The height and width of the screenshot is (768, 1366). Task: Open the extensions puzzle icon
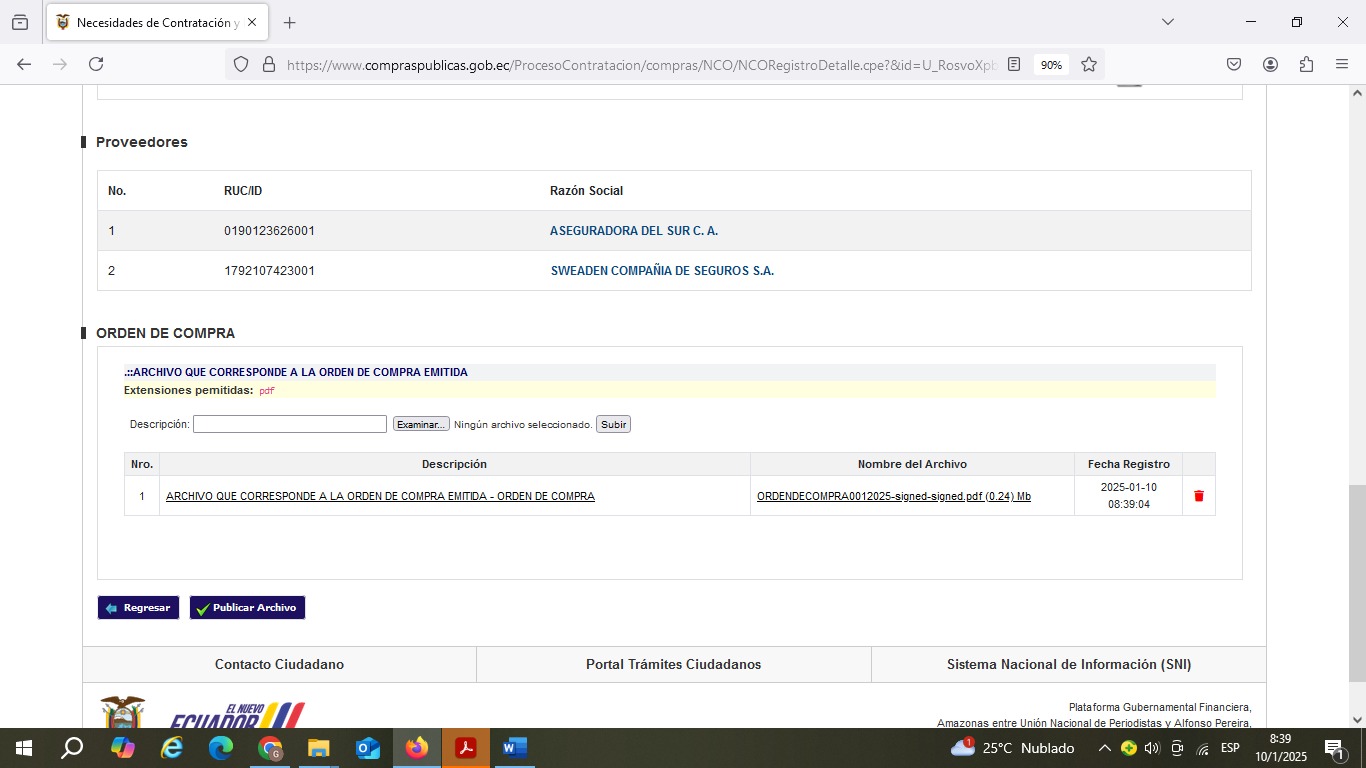(x=1306, y=64)
